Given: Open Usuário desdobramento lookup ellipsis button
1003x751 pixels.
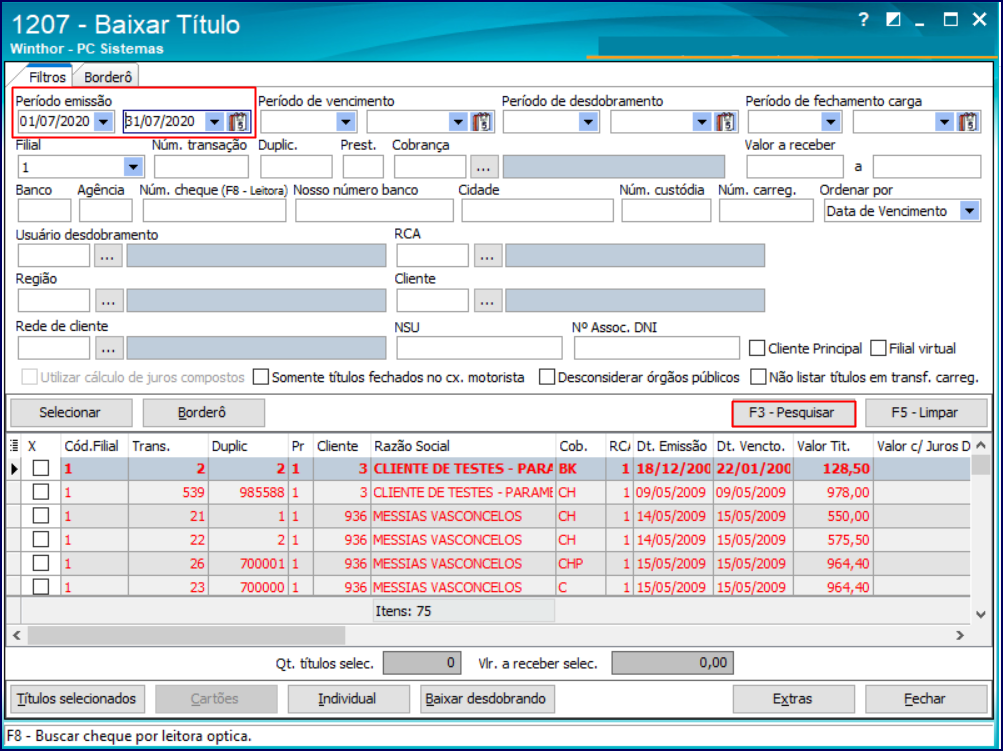Looking at the screenshot, I should (x=108, y=255).
